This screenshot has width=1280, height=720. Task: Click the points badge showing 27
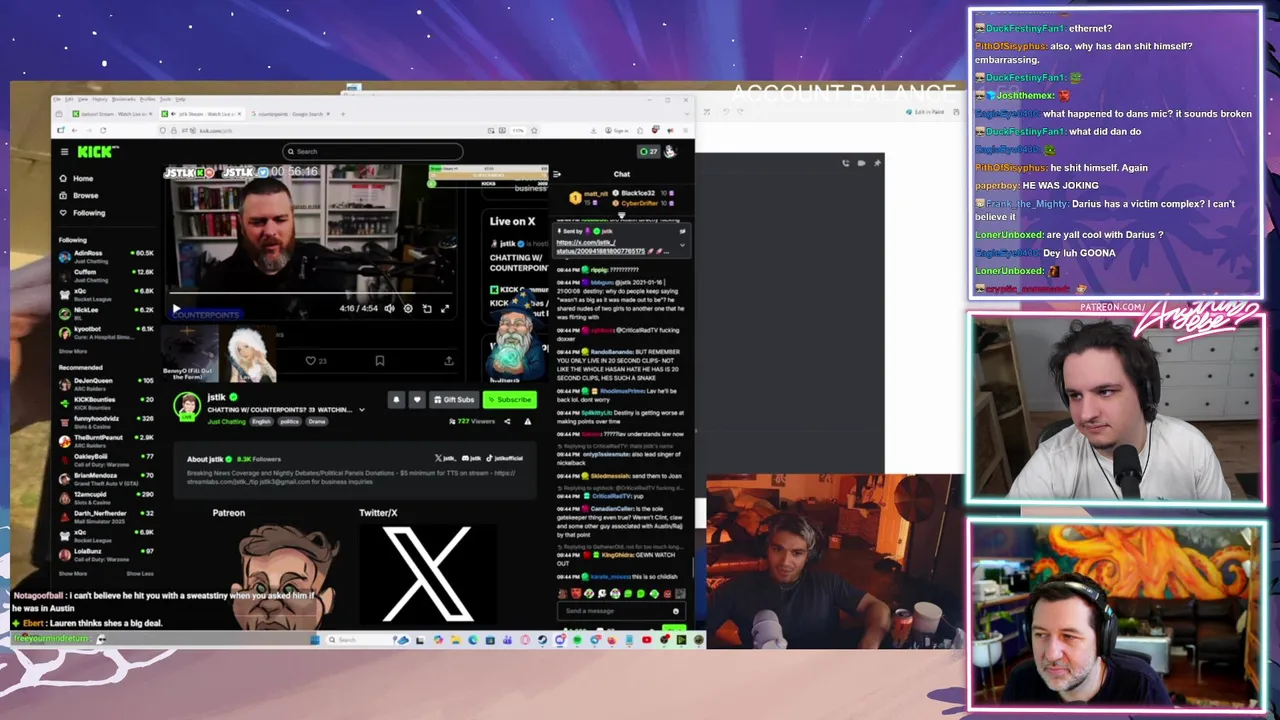[x=648, y=152]
